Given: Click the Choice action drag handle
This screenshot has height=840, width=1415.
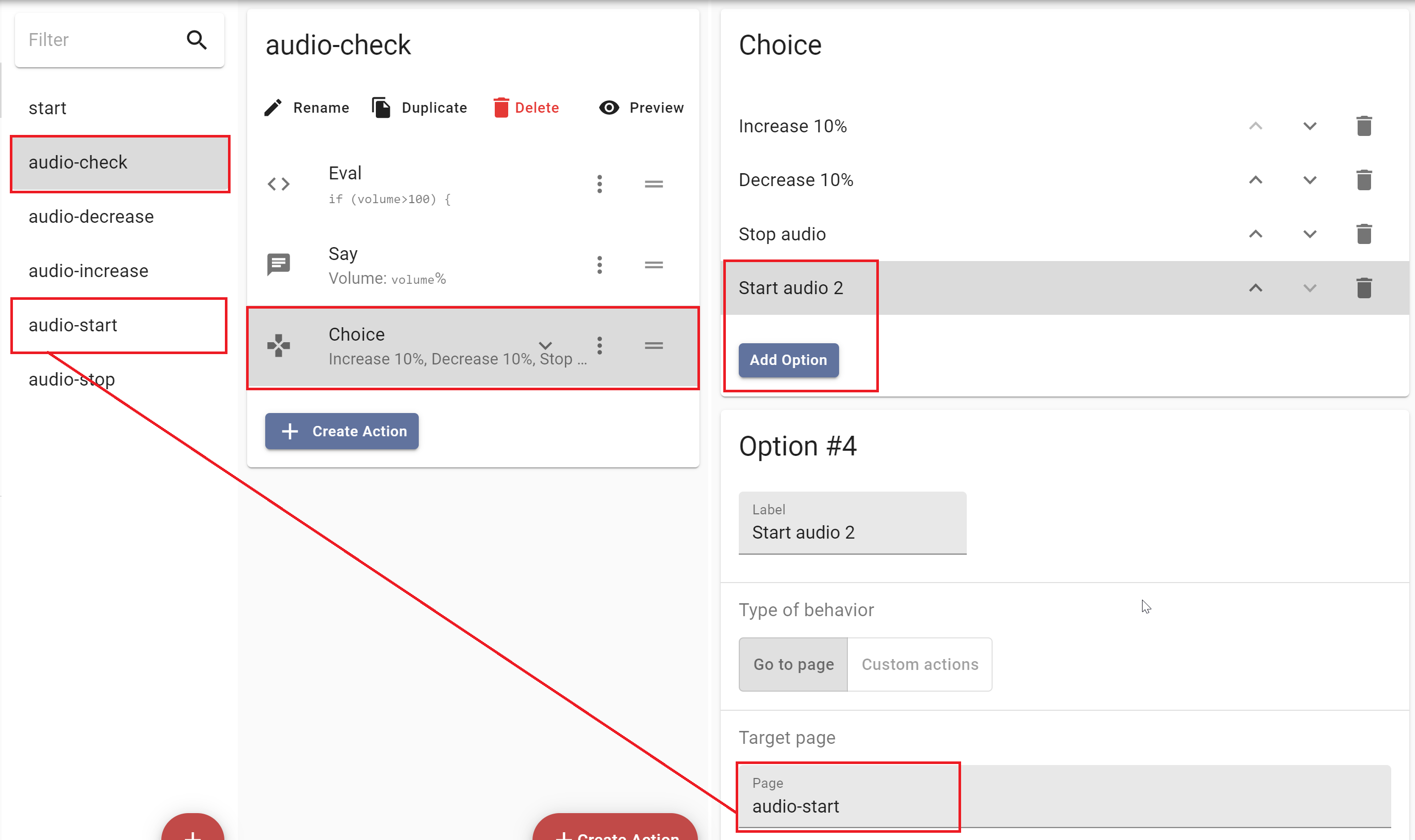Looking at the screenshot, I should tap(653, 345).
